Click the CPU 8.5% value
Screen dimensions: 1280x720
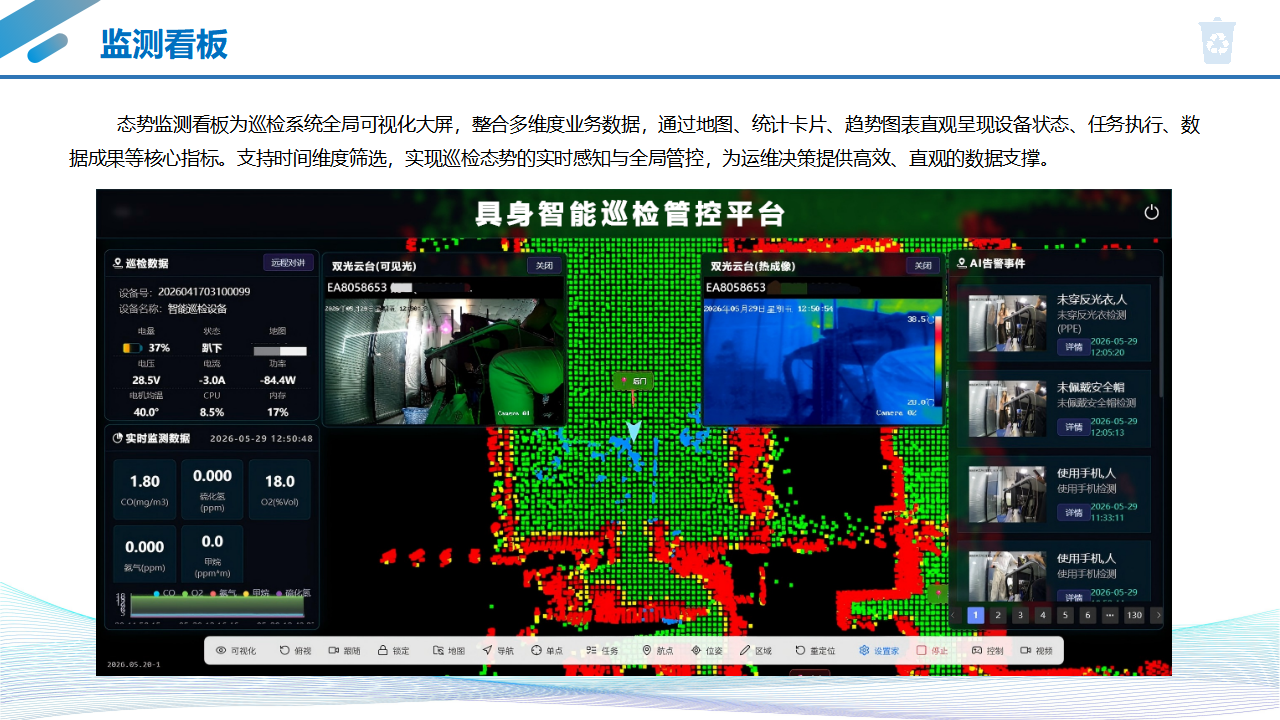212,412
